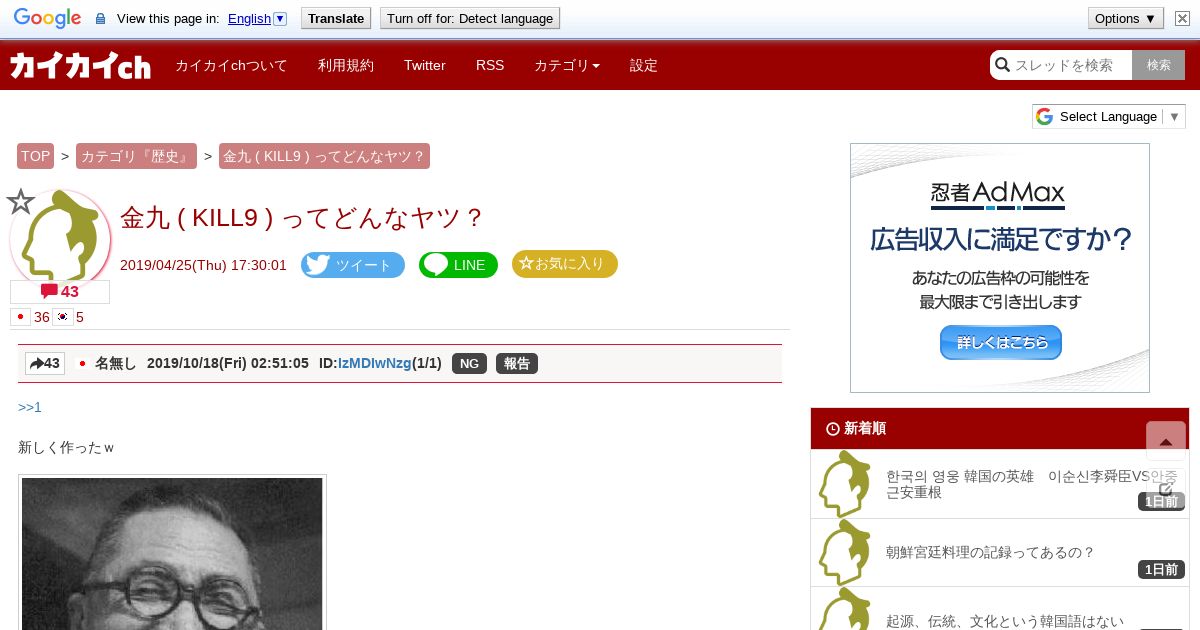The height and width of the screenshot is (630, 1200).
Task: Share via the ツイート button
Action: (x=353, y=265)
